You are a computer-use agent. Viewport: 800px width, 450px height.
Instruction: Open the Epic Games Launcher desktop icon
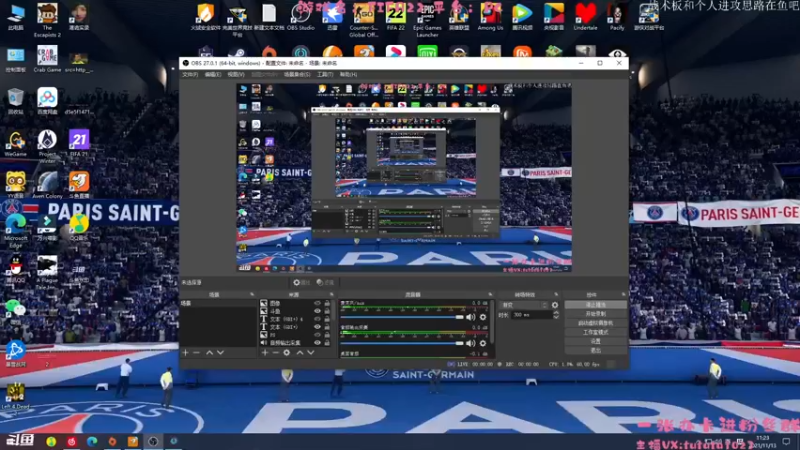[x=427, y=20]
